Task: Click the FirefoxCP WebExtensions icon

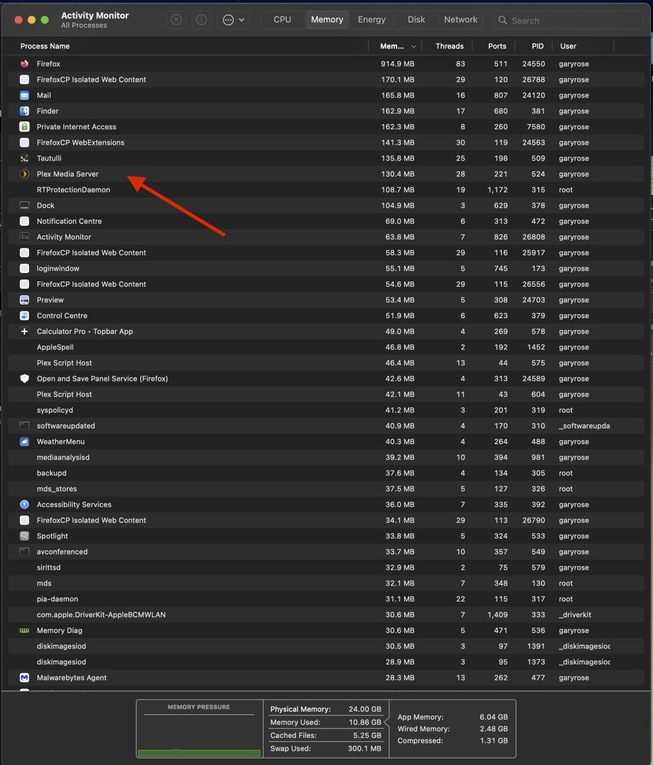Action: [24, 142]
